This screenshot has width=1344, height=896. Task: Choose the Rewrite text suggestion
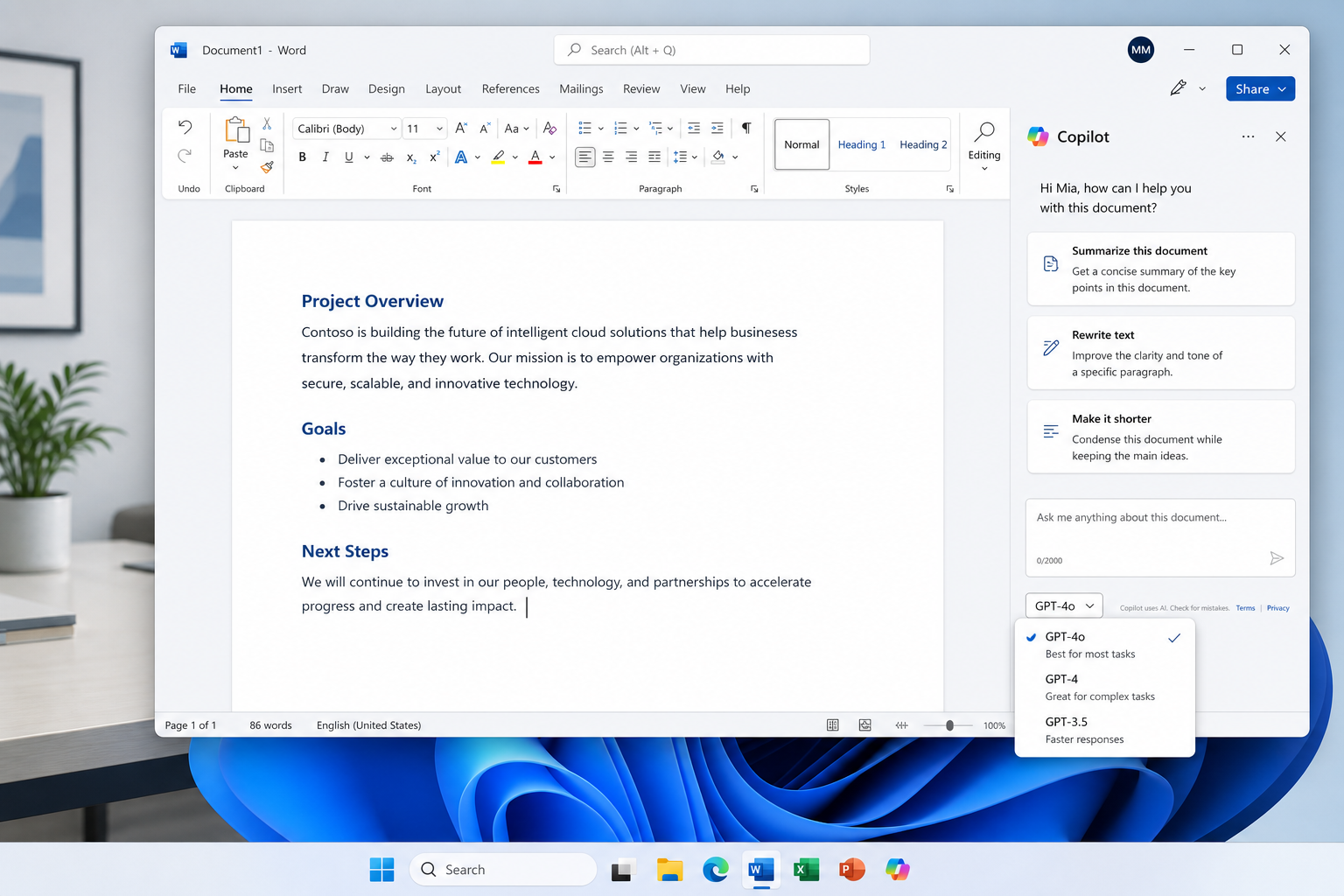pyautogui.click(x=1161, y=353)
